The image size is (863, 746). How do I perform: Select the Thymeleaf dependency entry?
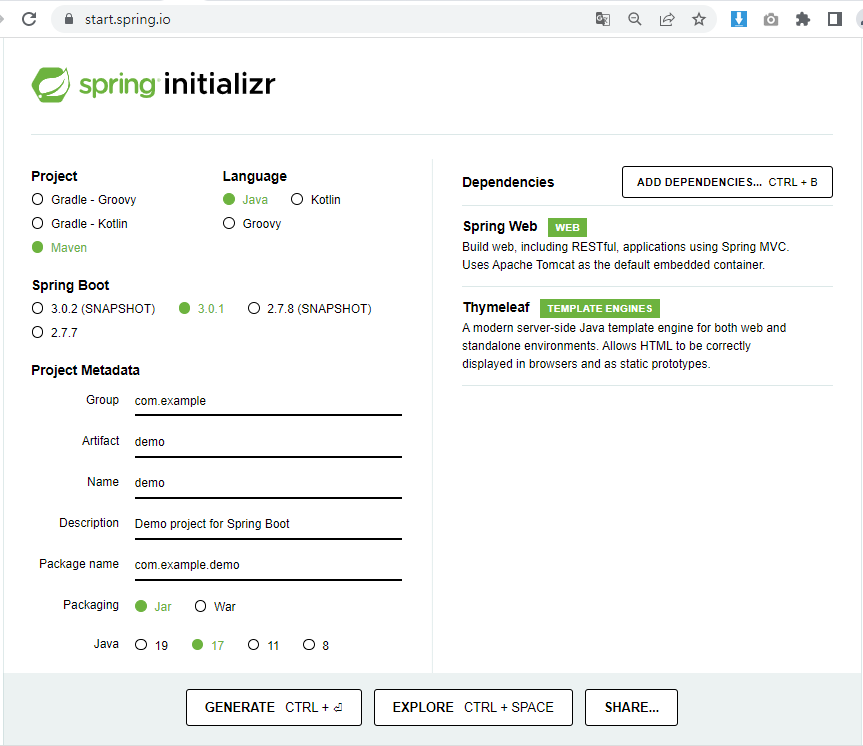coord(647,335)
